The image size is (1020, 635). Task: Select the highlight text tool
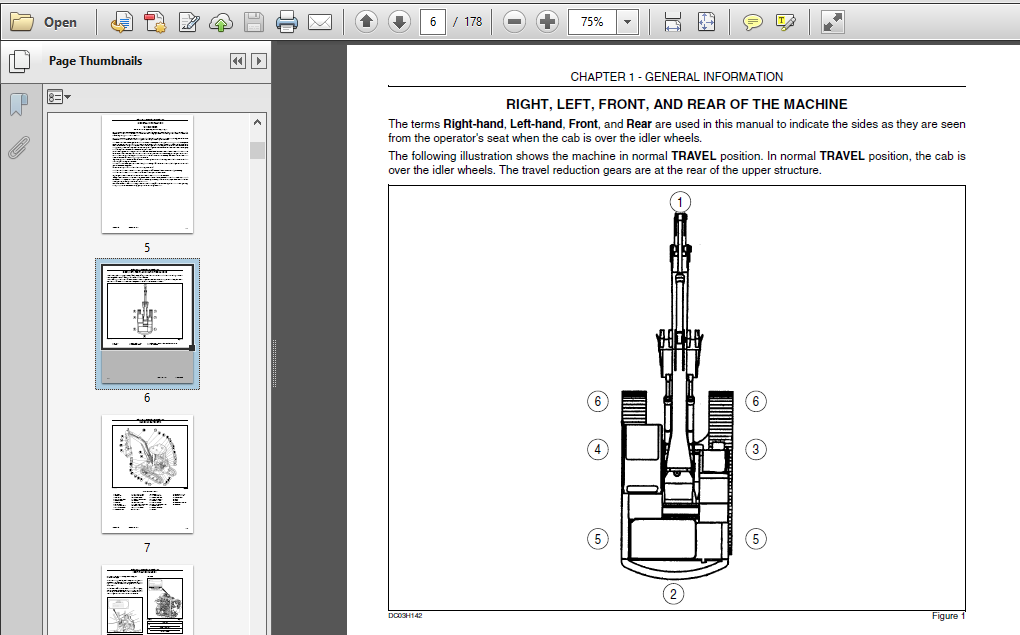pyautogui.click(x=786, y=23)
